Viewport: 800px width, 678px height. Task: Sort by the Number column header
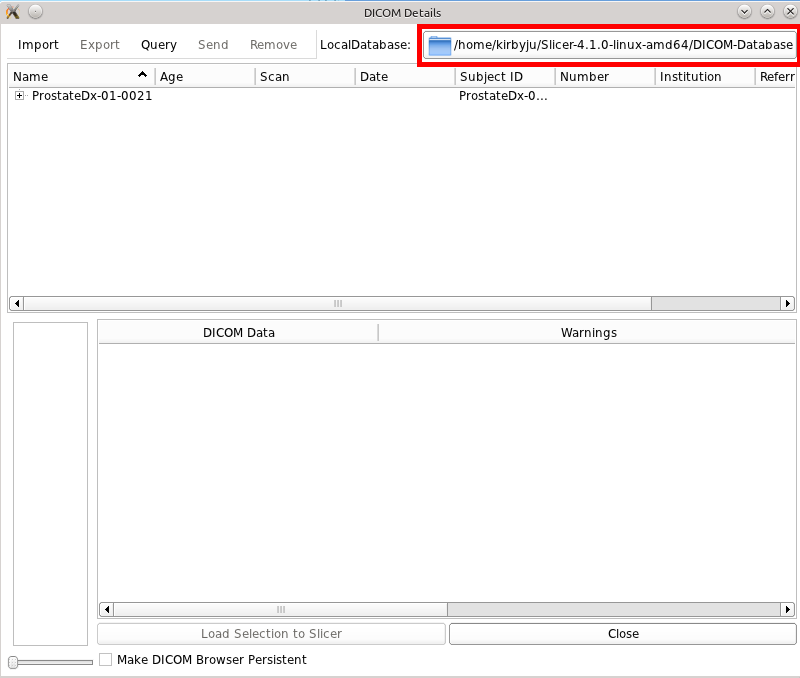click(x=605, y=77)
